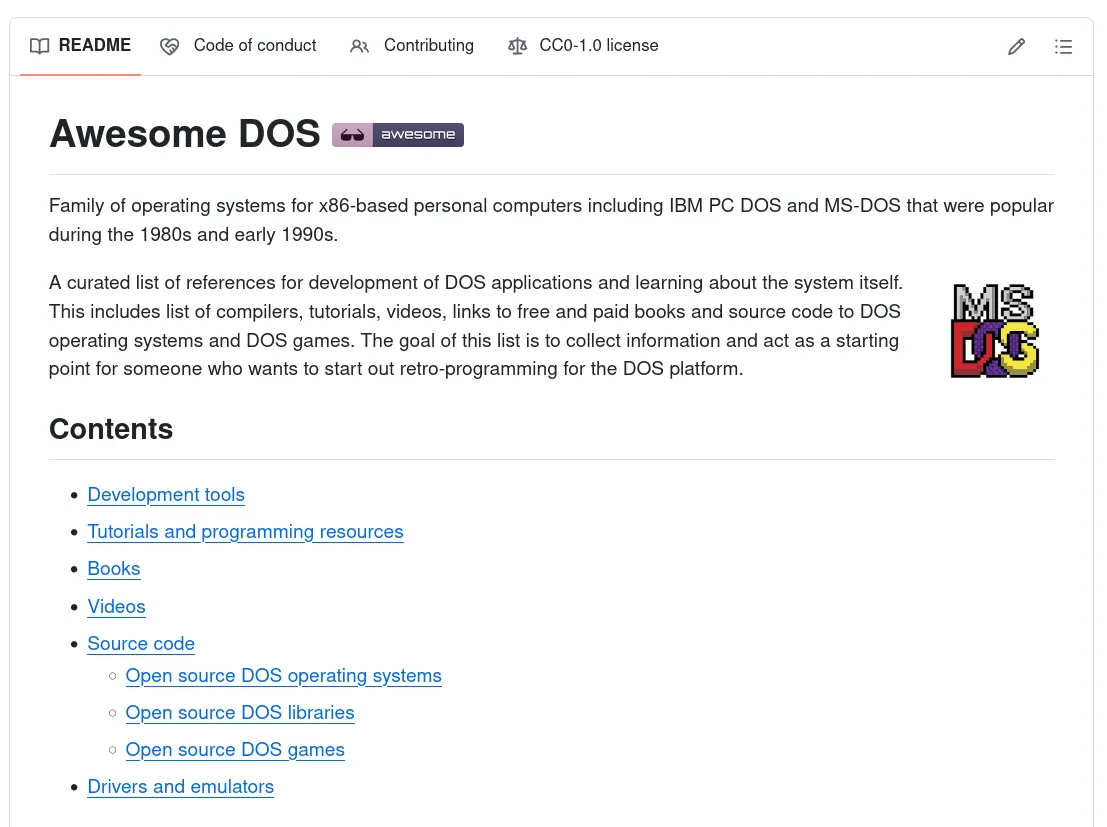1107x827 pixels.
Task: Click the heart-shield icon for Code of conduct
Action: 170,46
